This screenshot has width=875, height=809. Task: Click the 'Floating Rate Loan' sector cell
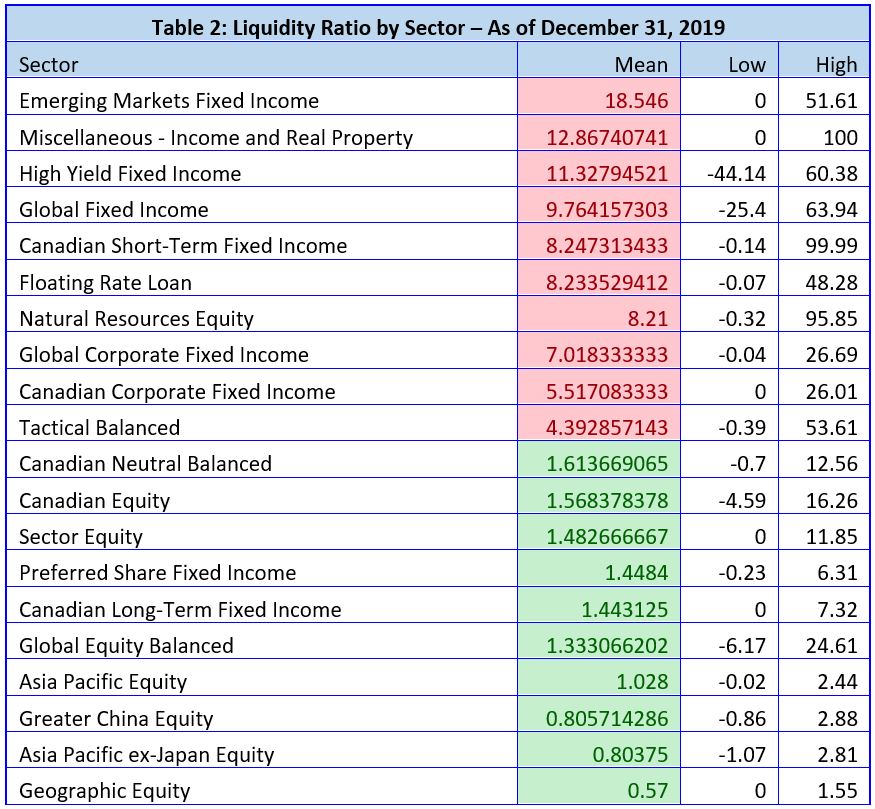tap(105, 283)
